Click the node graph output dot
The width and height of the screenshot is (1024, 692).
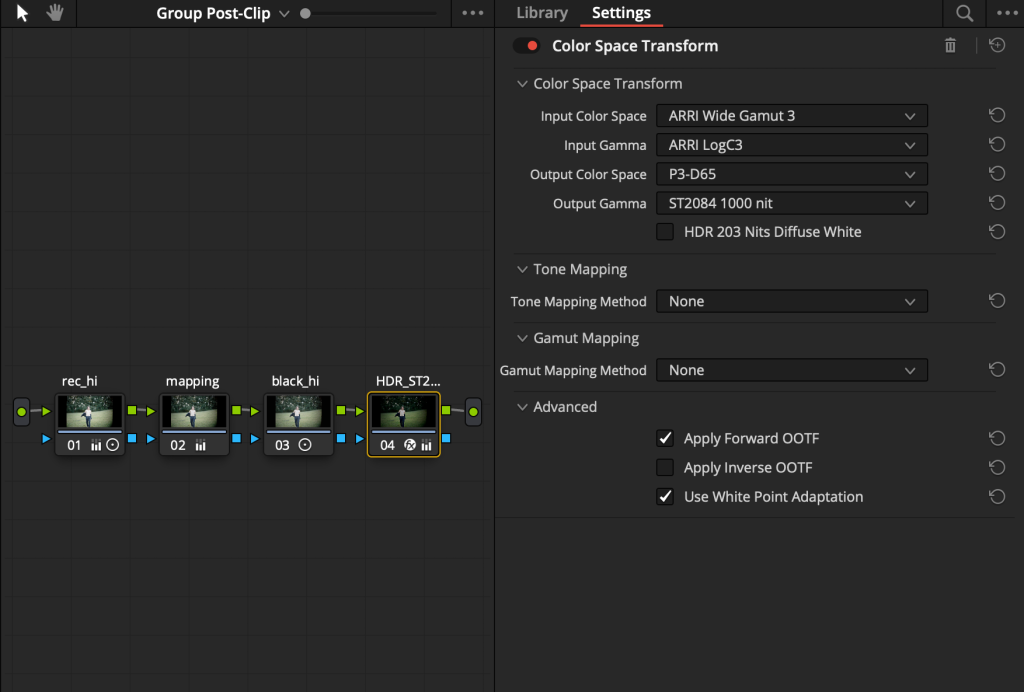point(473,412)
